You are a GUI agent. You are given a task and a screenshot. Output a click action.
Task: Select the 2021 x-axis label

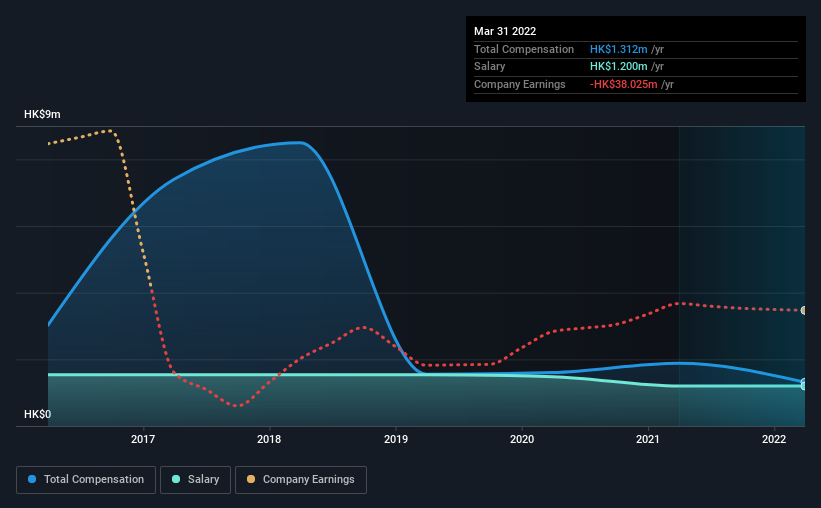pos(648,439)
